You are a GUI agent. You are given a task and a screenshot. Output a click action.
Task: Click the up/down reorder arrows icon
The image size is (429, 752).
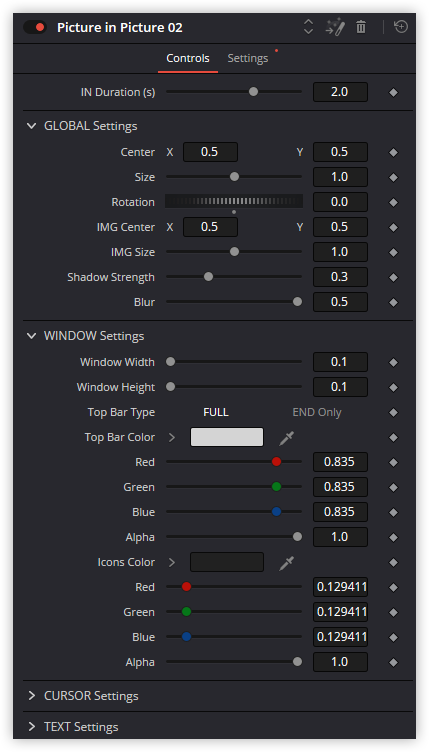308,27
